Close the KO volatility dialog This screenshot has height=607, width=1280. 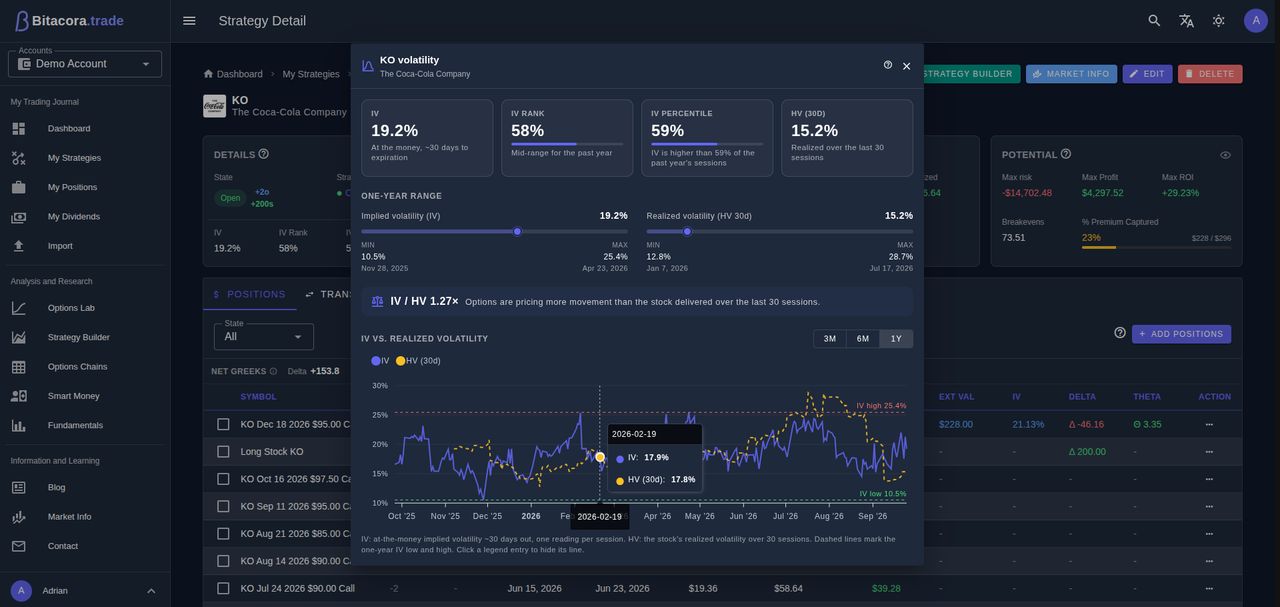[x=907, y=66]
